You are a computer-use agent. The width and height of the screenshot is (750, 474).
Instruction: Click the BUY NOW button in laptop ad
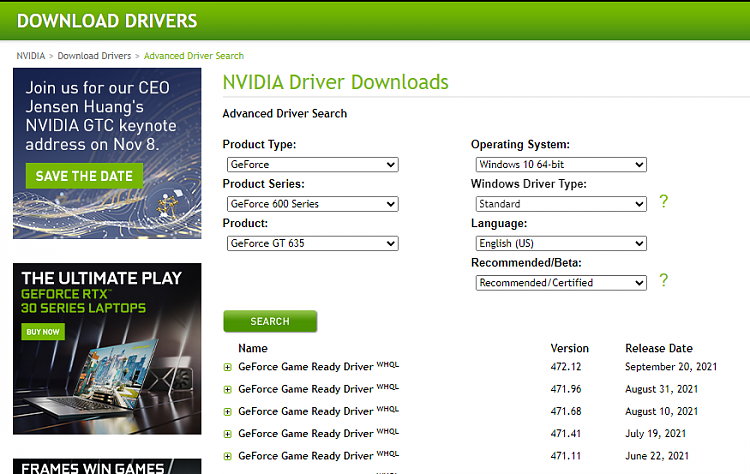tap(43, 332)
